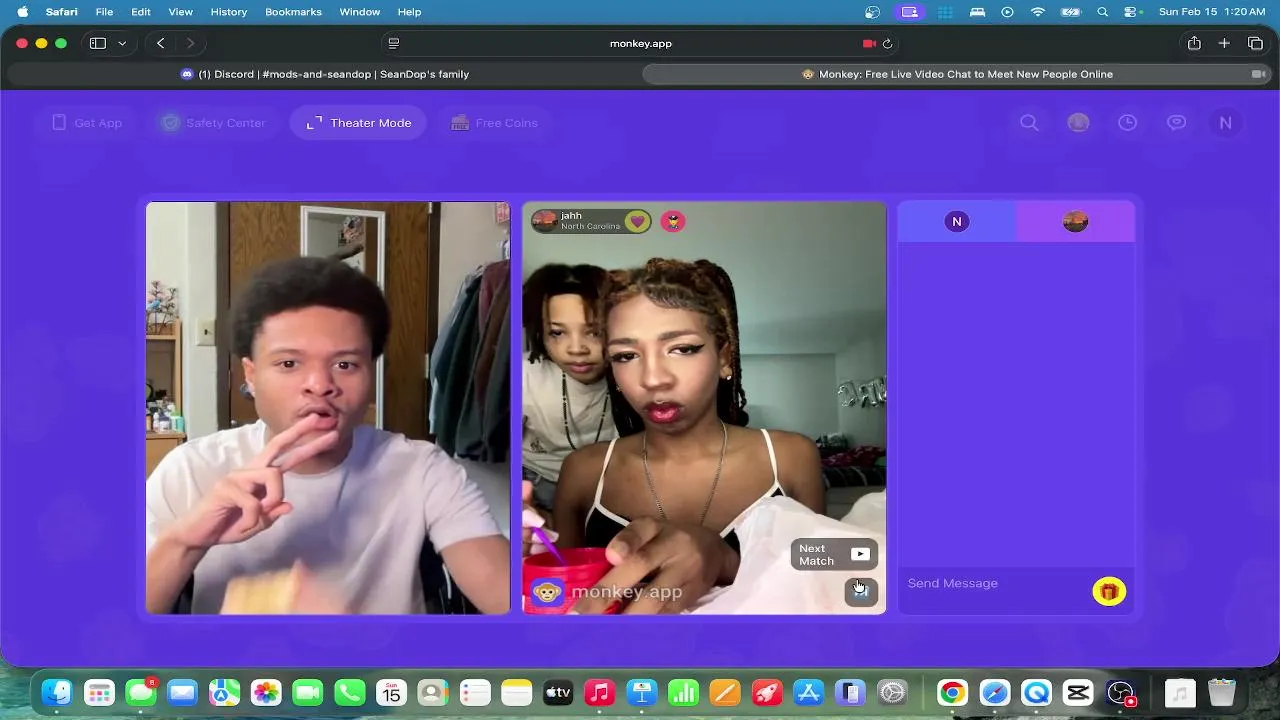The width and height of the screenshot is (1280, 720).
Task: Open the View menu
Action: click(x=180, y=12)
